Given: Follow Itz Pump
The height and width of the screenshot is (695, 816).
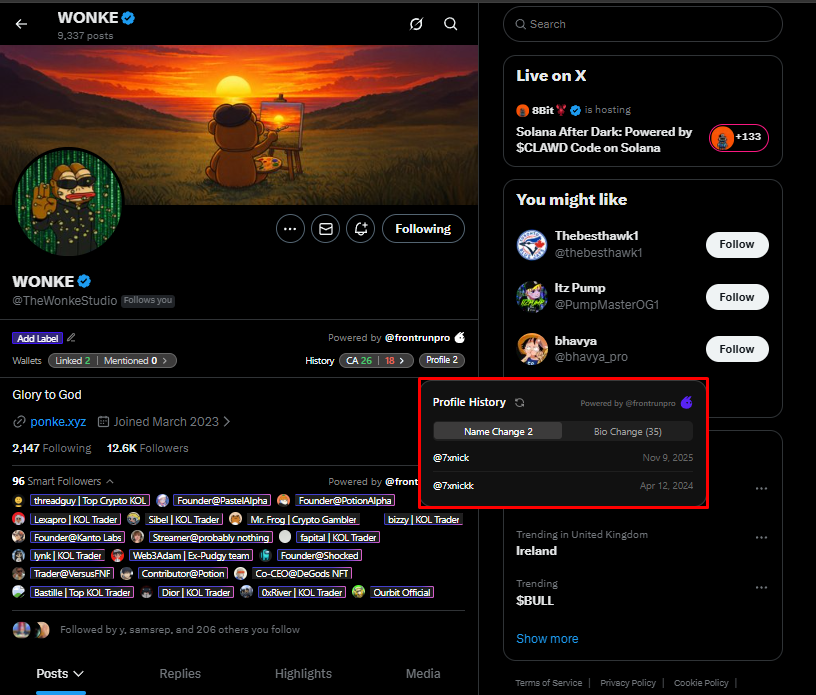Looking at the screenshot, I should point(737,297).
